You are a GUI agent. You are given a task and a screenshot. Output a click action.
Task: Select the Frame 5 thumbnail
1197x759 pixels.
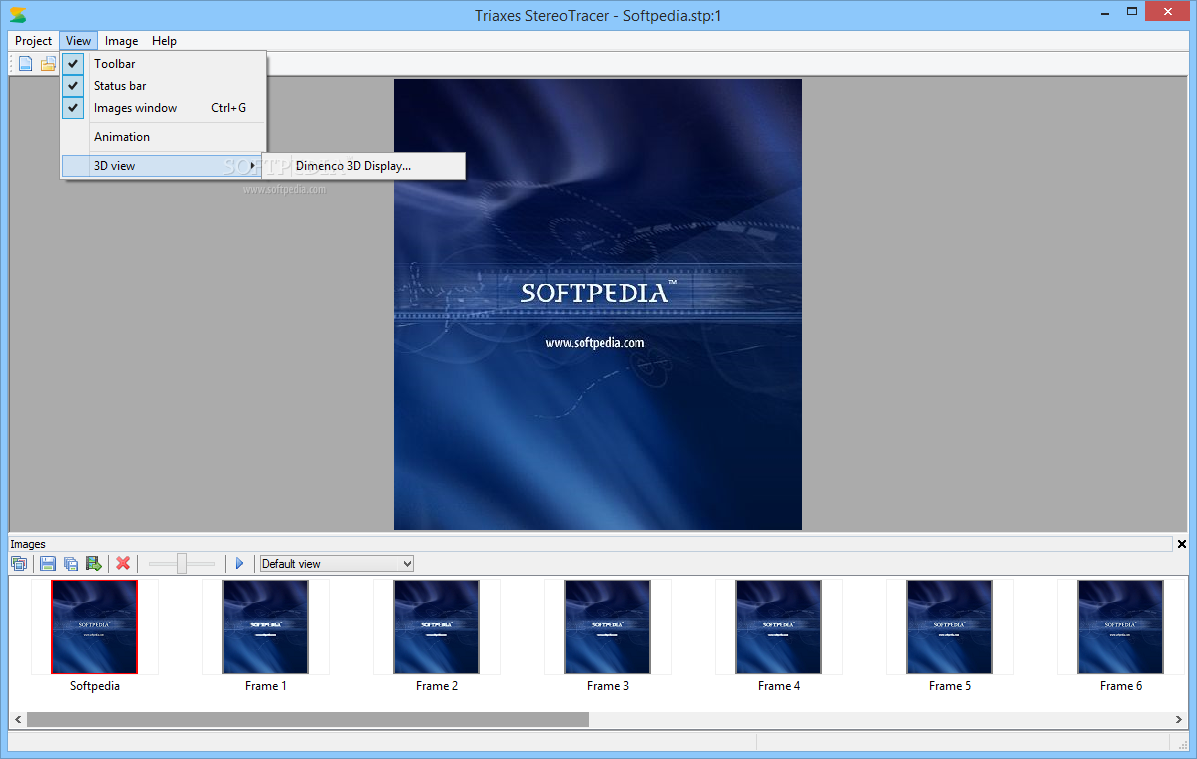point(950,627)
